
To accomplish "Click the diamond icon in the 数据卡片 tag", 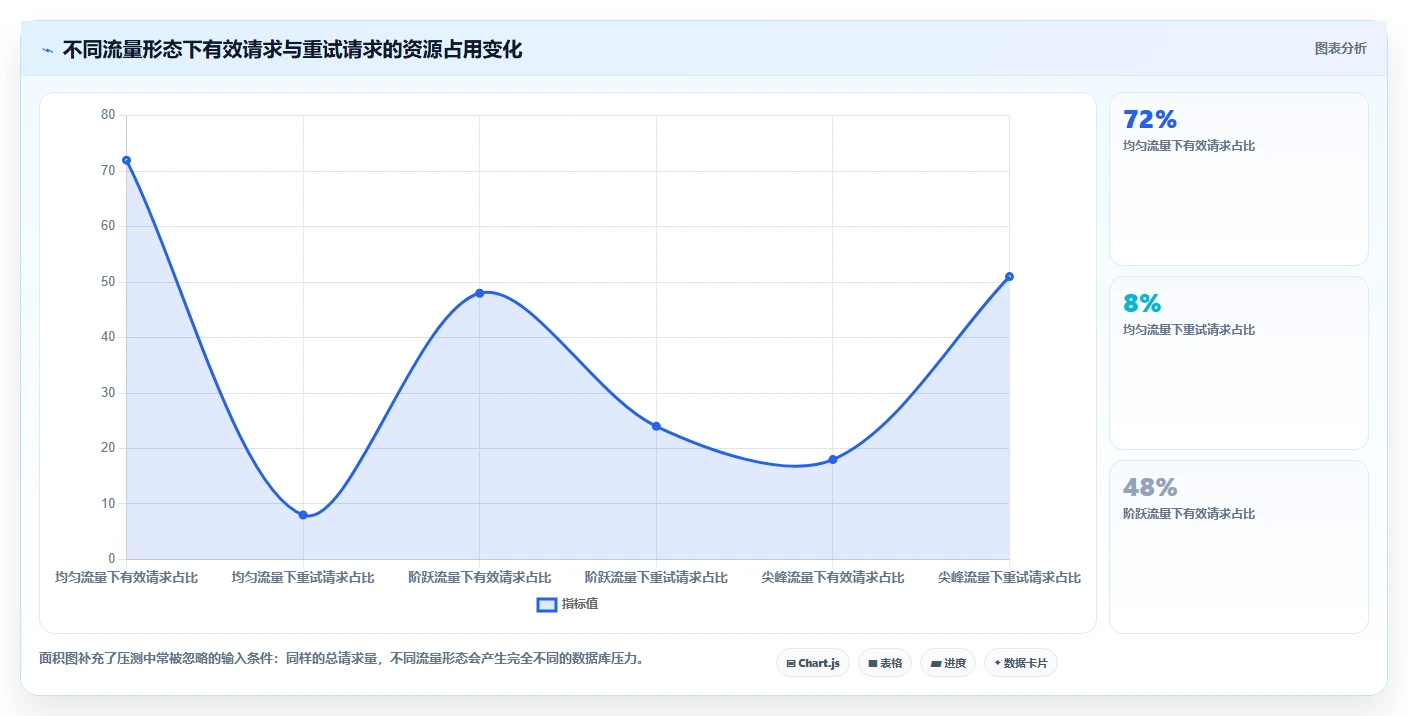I will click(997, 663).
